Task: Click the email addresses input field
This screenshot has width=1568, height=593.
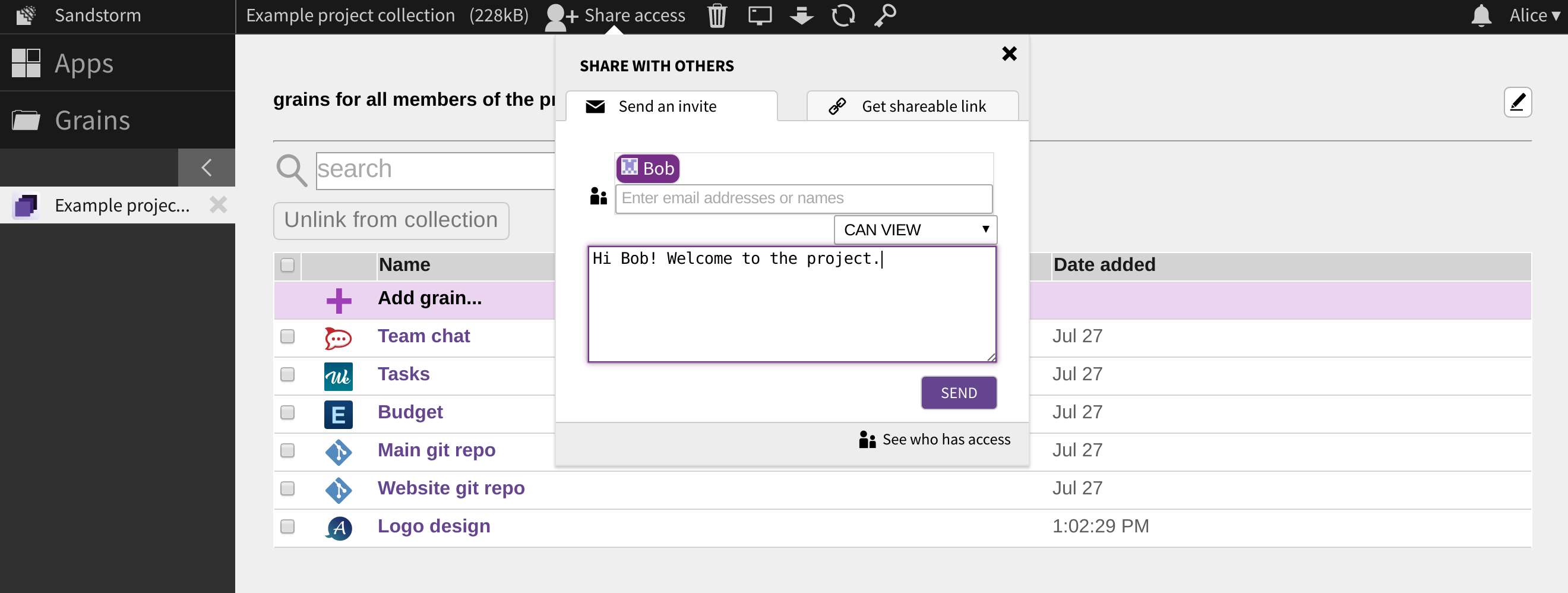Action: (x=804, y=198)
